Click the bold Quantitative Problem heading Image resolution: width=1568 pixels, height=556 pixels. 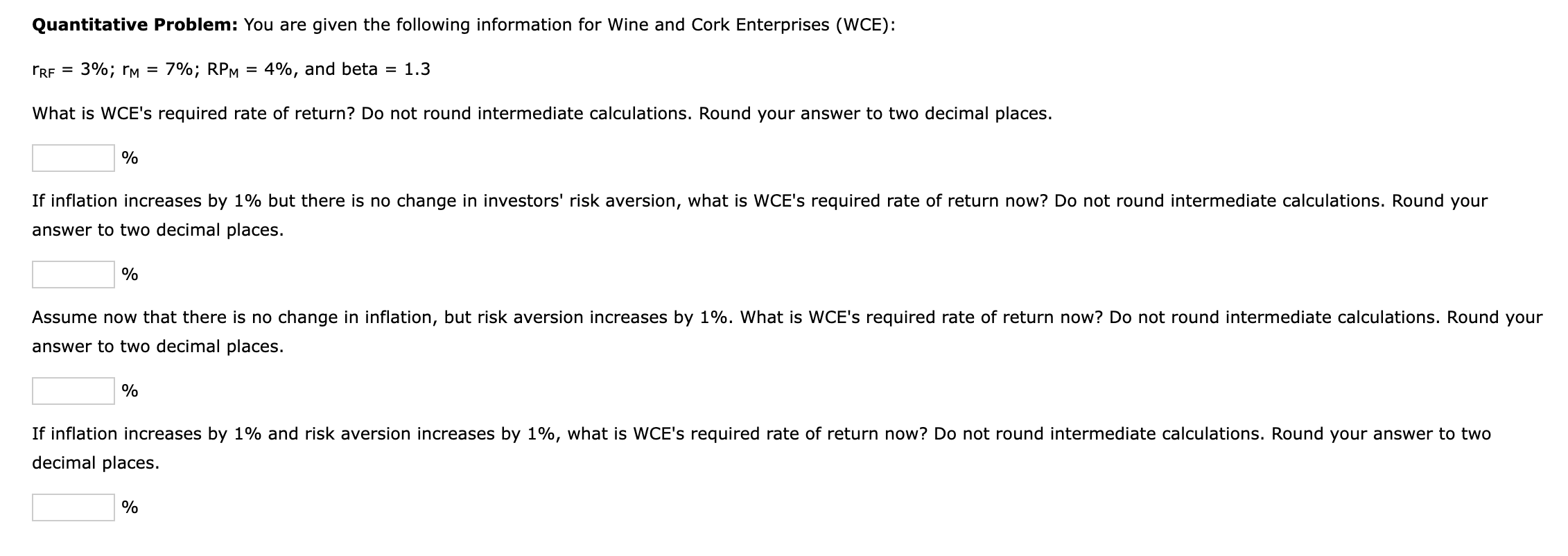point(132,24)
